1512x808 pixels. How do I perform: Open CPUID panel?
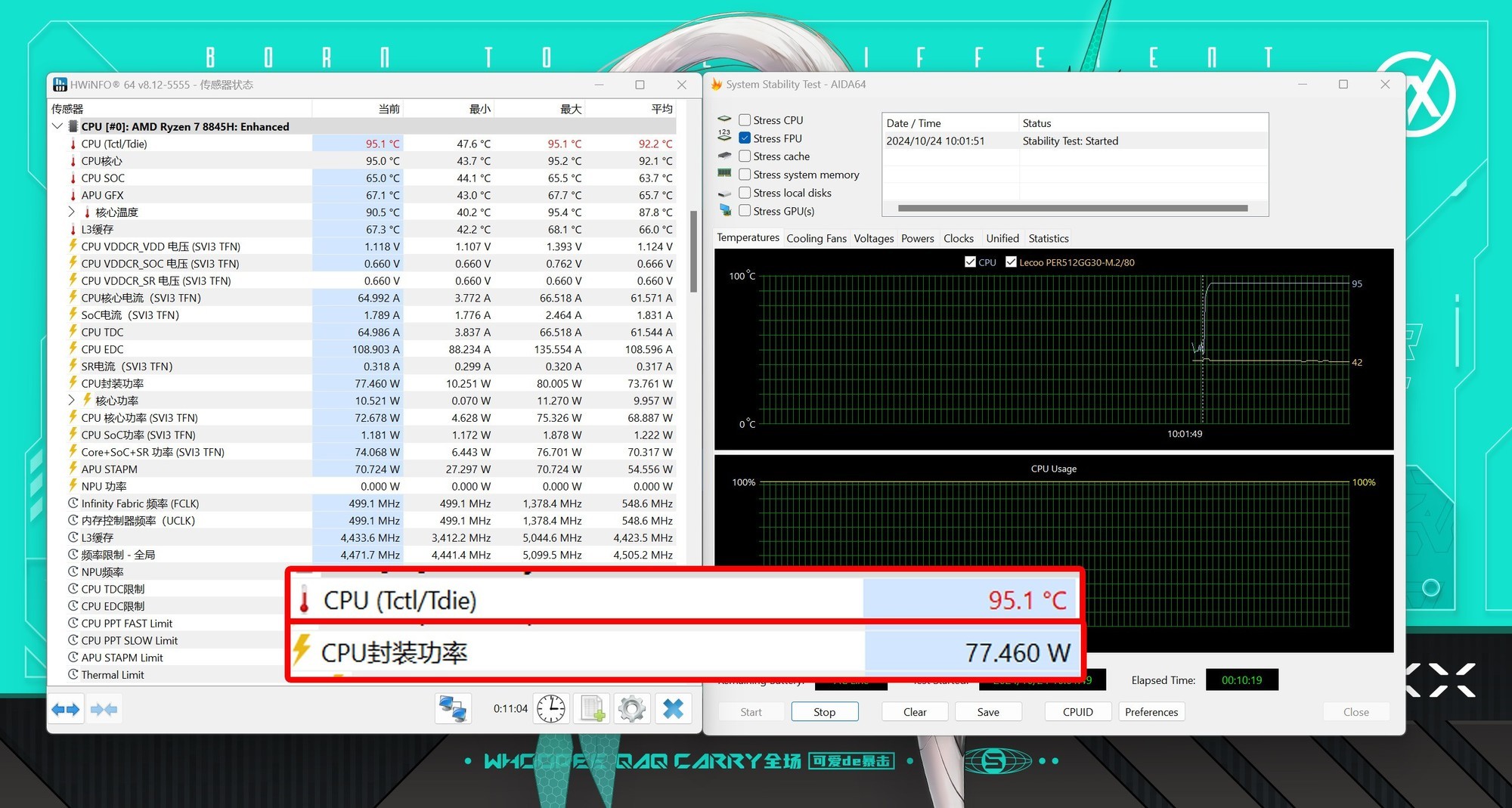(1077, 712)
